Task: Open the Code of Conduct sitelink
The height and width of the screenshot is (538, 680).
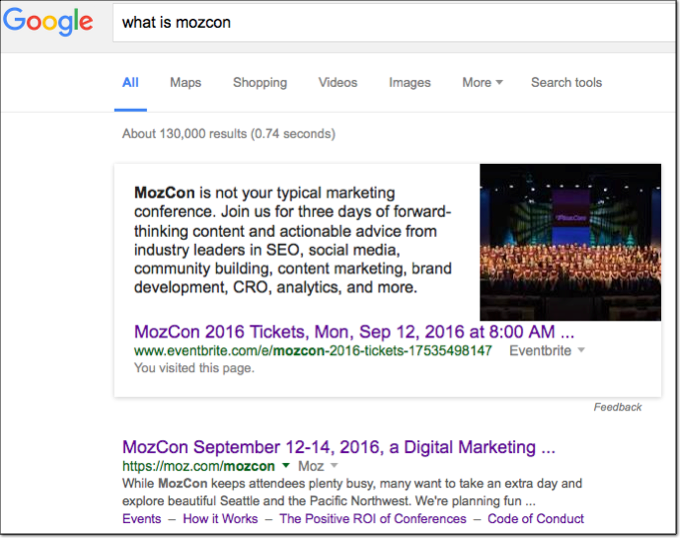Action: (535, 519)
